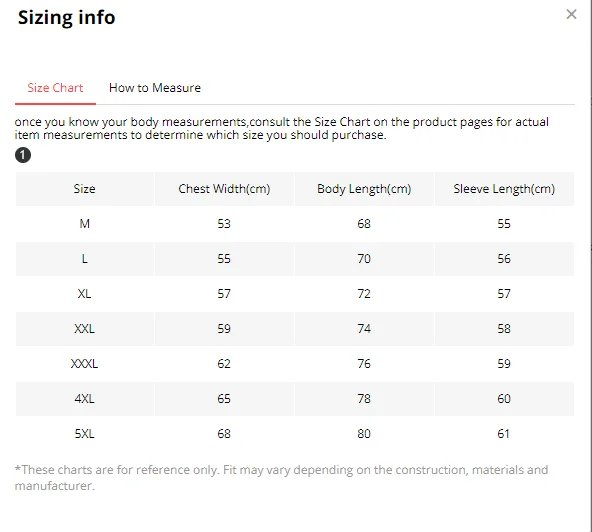Select the M size row label
The height and width of the screenshot is (532, 592).
(x=85, y=224)
